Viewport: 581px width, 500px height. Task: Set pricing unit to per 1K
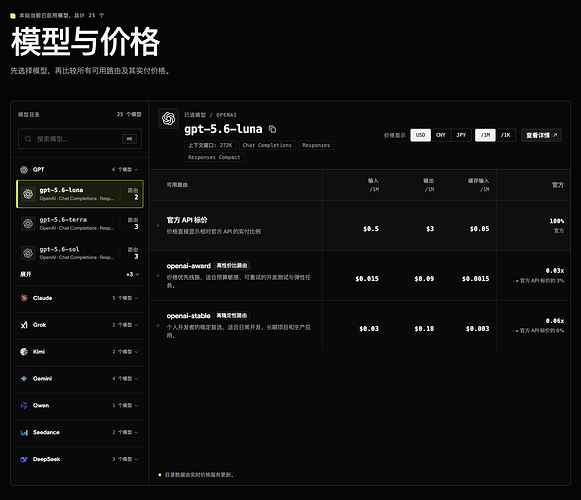pyautogui.click(x=505, y=135)
